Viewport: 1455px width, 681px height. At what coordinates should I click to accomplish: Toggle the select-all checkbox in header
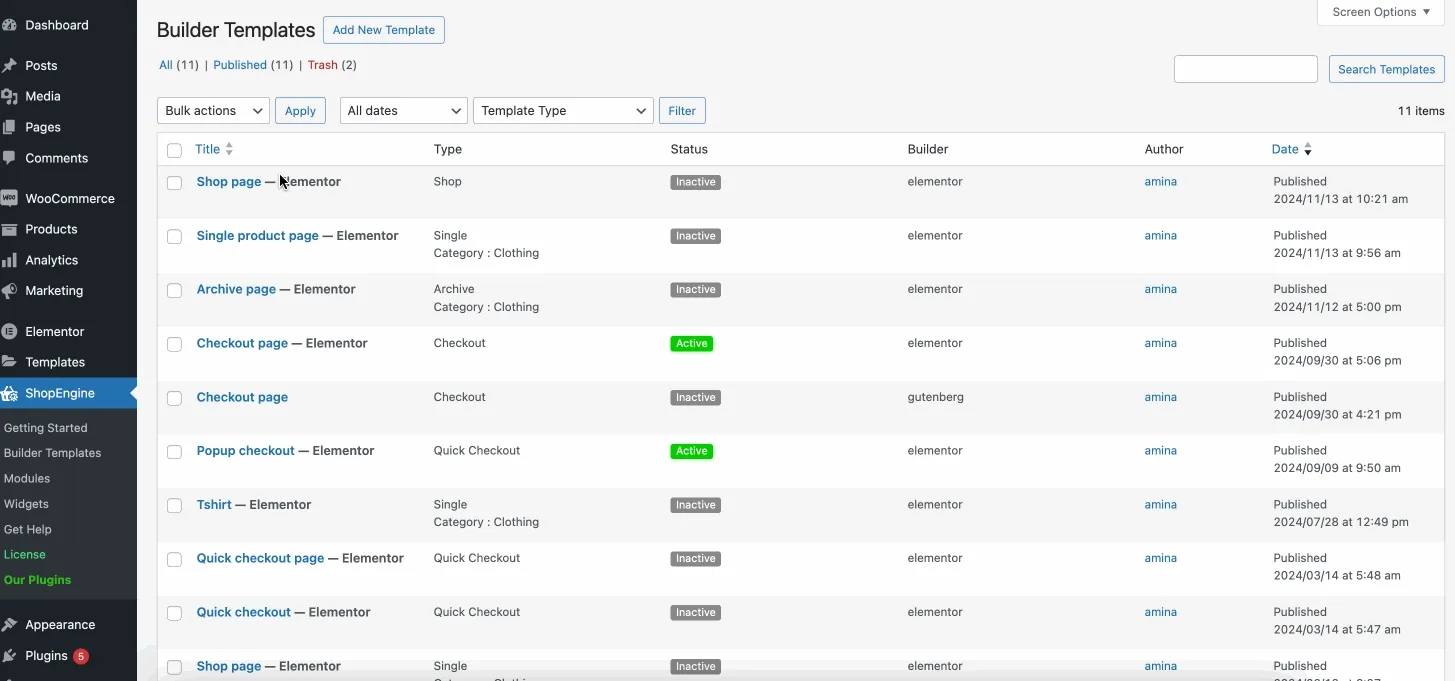tap(174, 150)
